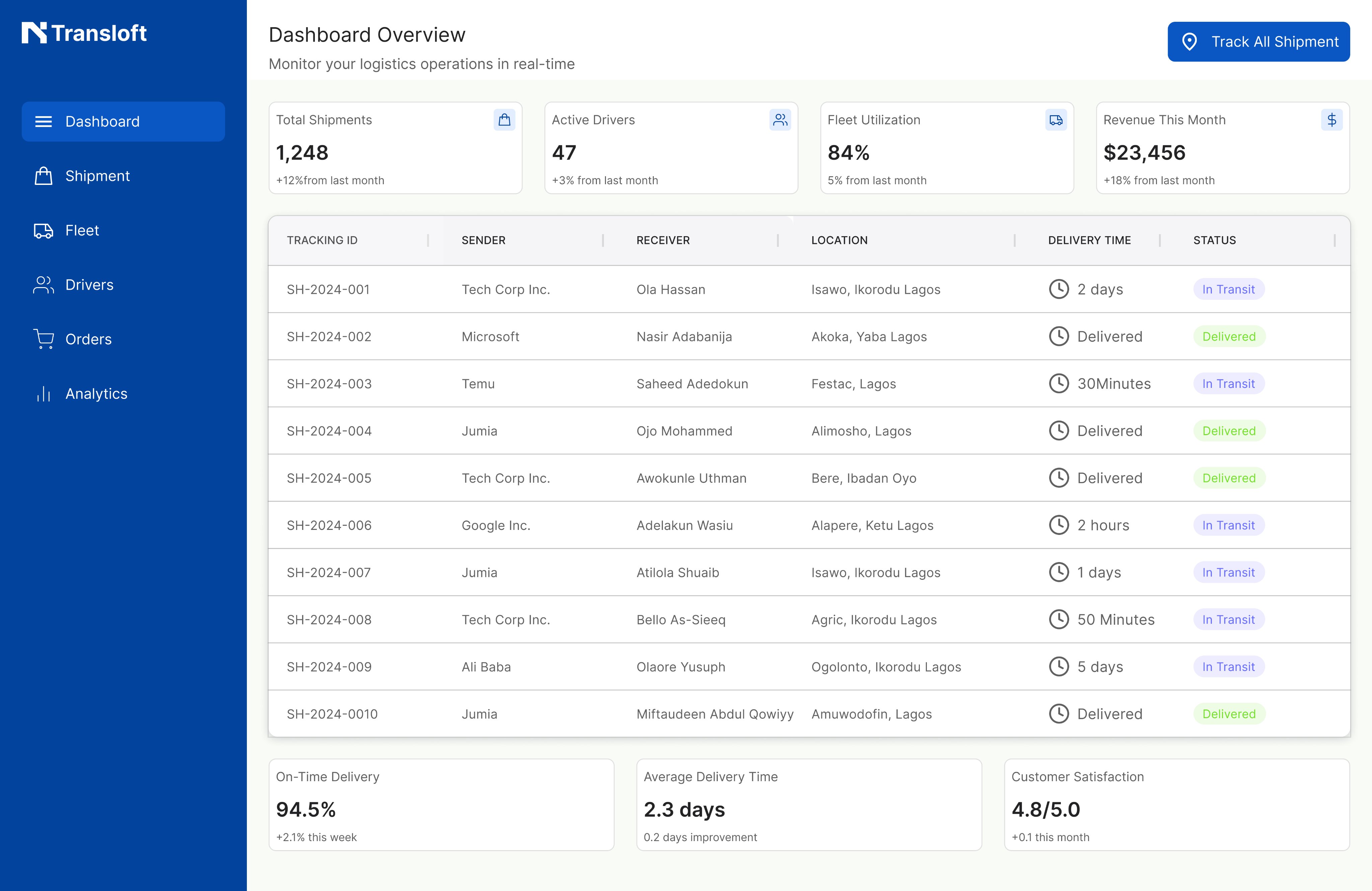
Task: Click the Transloft logo icon
Action: (34, 33)
